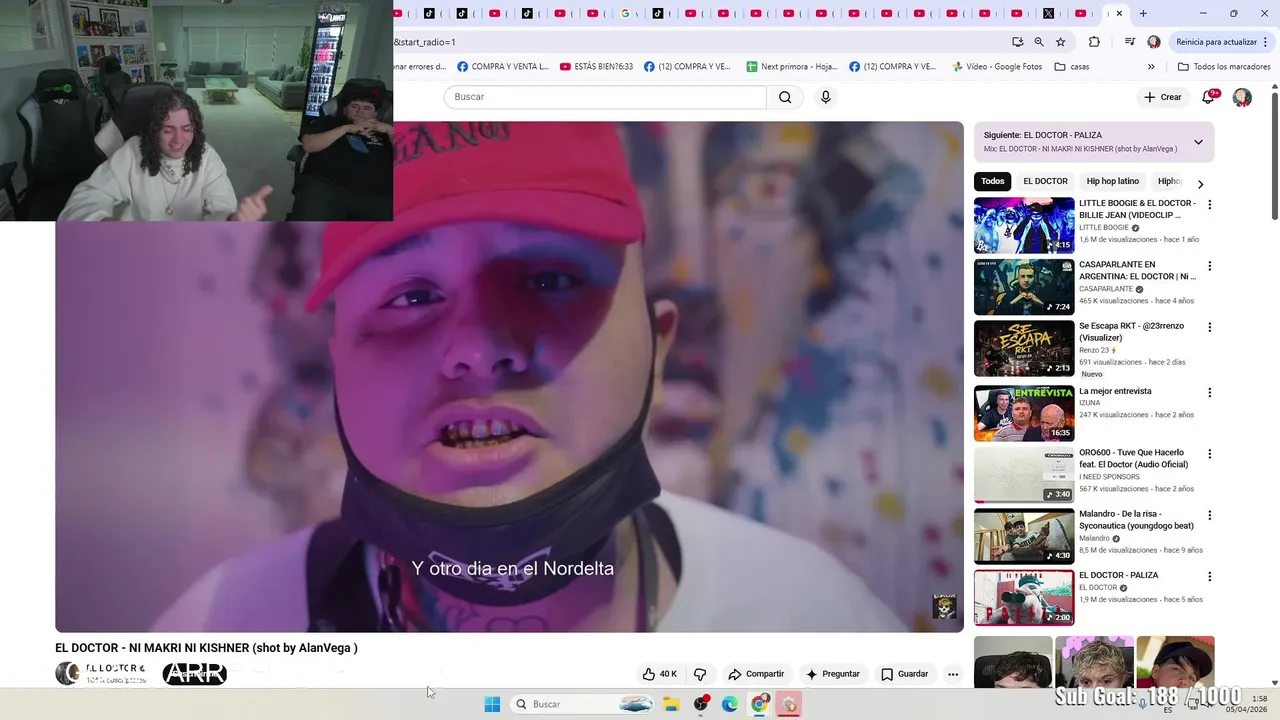Expand hidden bookmarks with double chevron
1280x720 pixels.
[1151, 67]
